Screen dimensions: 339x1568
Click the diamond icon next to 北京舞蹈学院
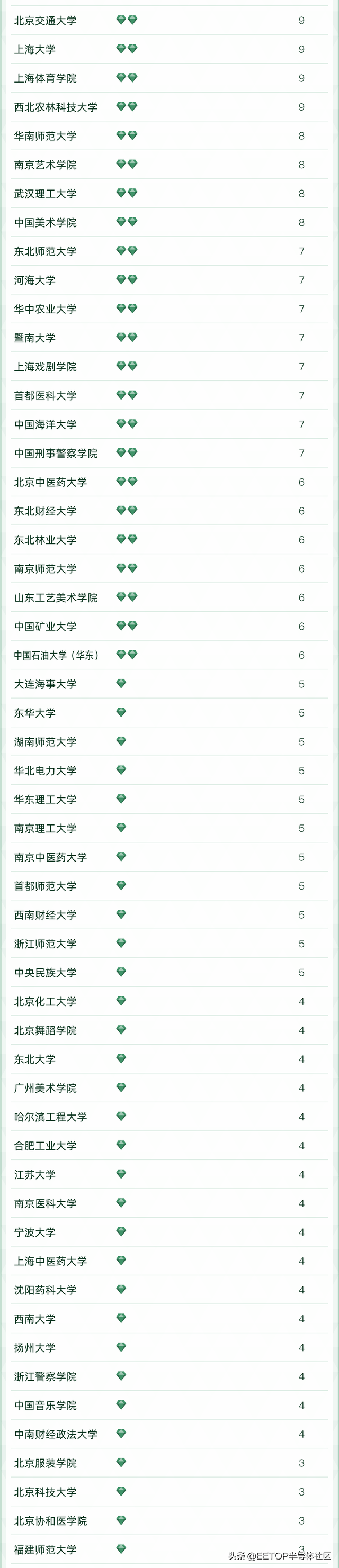pos(121,1030)
